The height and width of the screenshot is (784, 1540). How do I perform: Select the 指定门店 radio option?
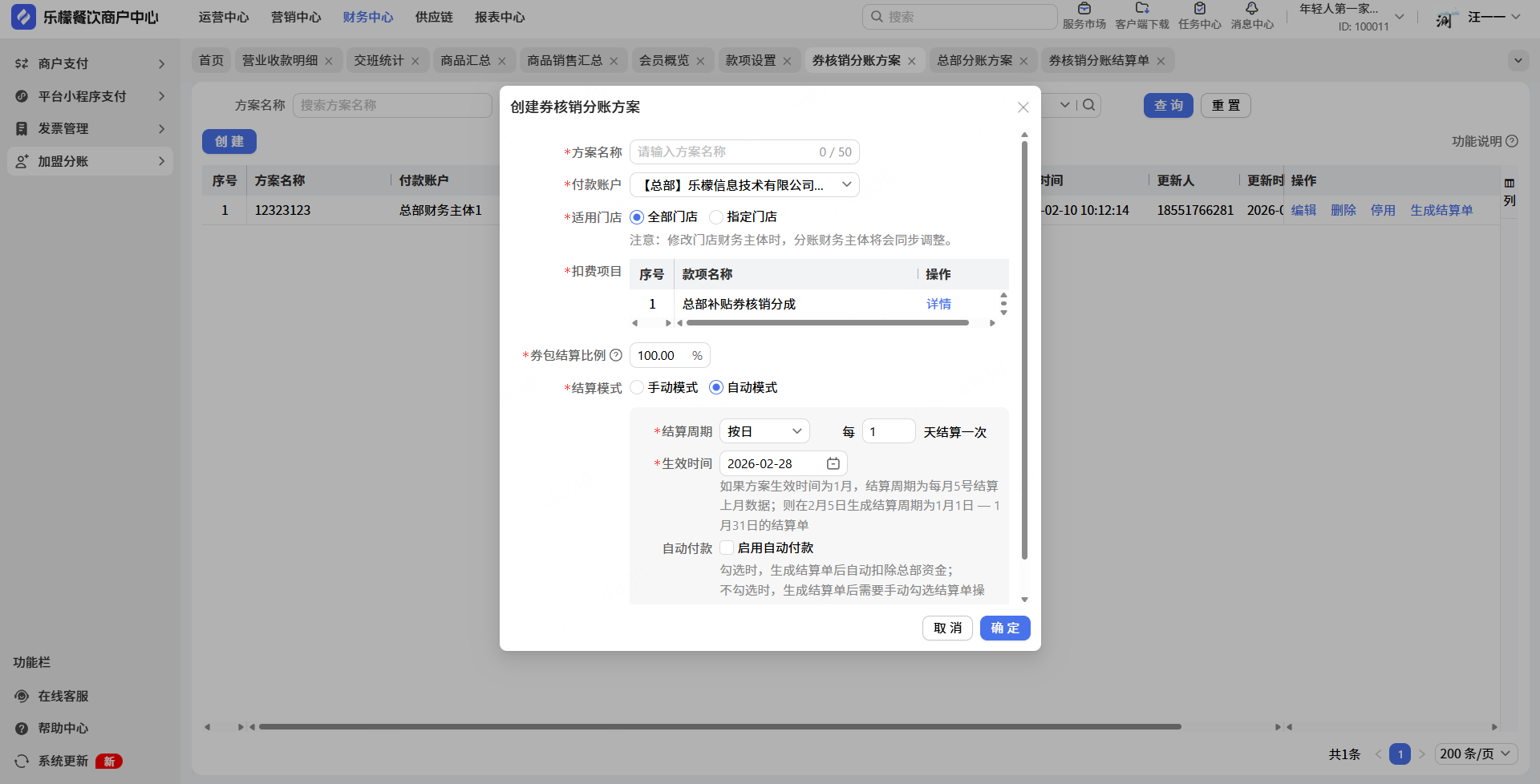point(717,217)
